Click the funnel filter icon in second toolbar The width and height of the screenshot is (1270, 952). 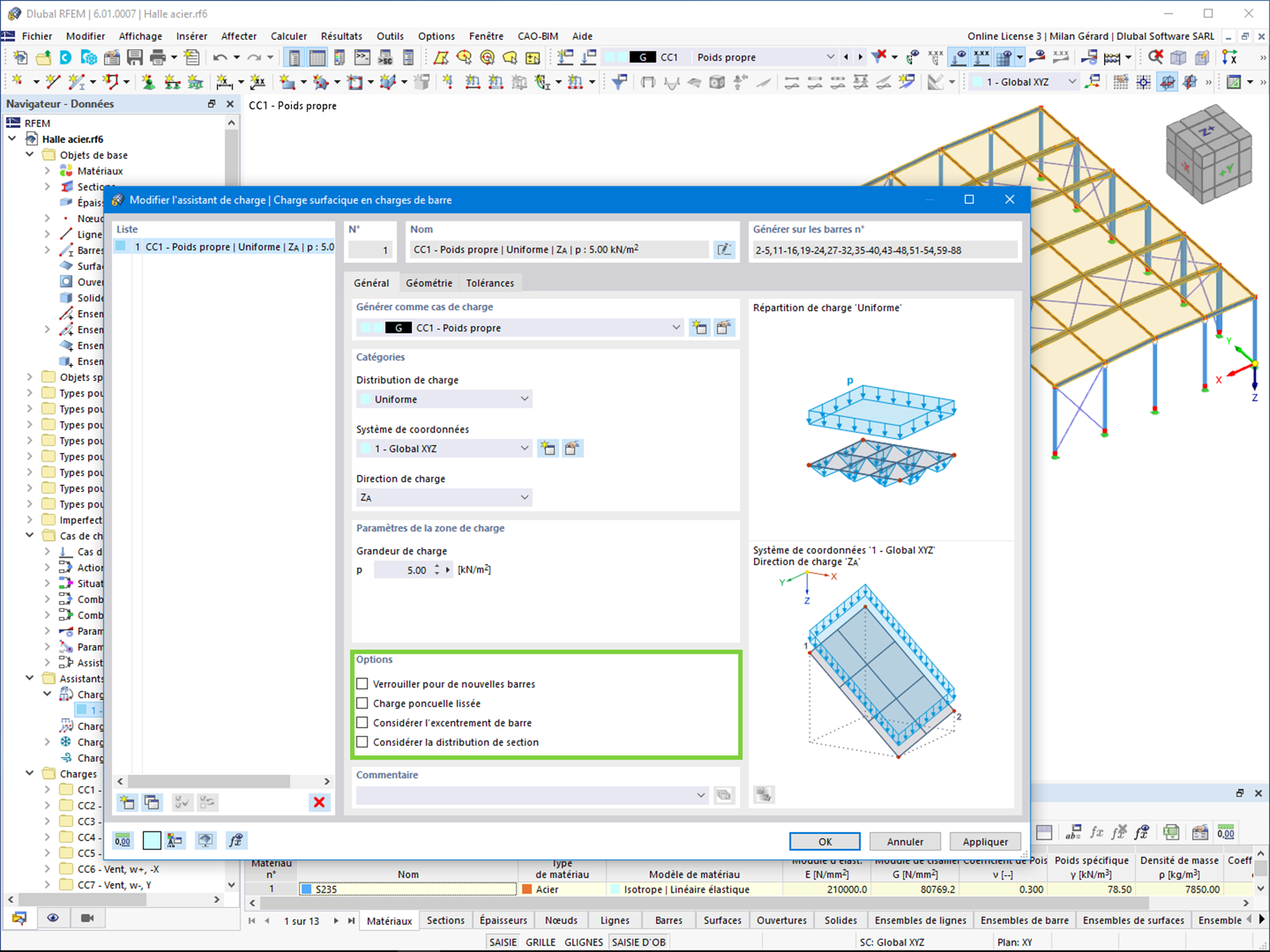619,82
